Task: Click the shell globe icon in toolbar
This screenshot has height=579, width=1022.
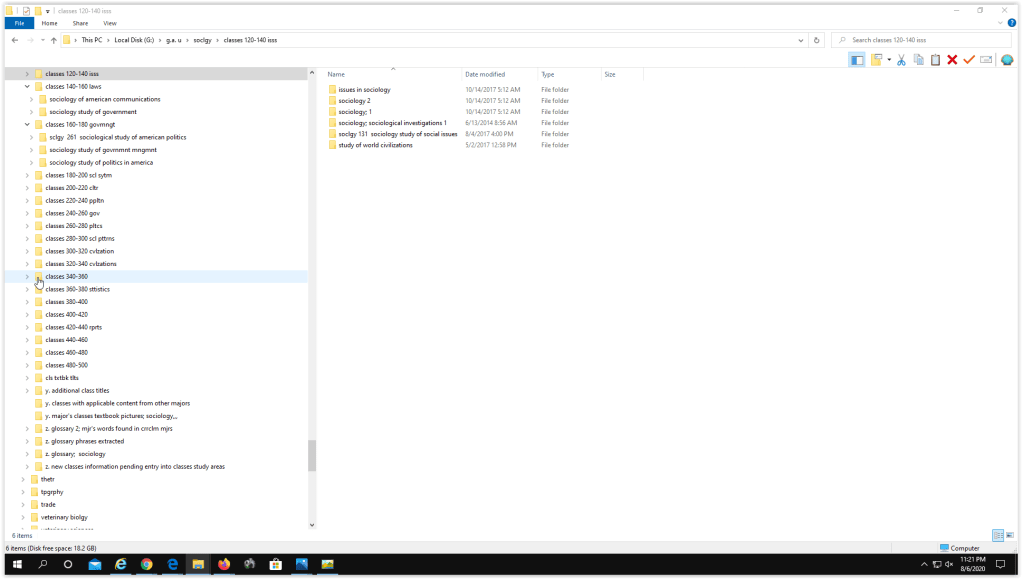Action: click(x=1007, y=60)
